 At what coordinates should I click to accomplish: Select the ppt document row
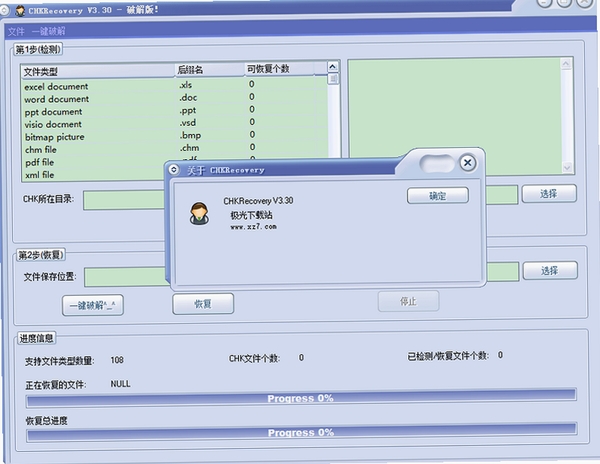174,111
